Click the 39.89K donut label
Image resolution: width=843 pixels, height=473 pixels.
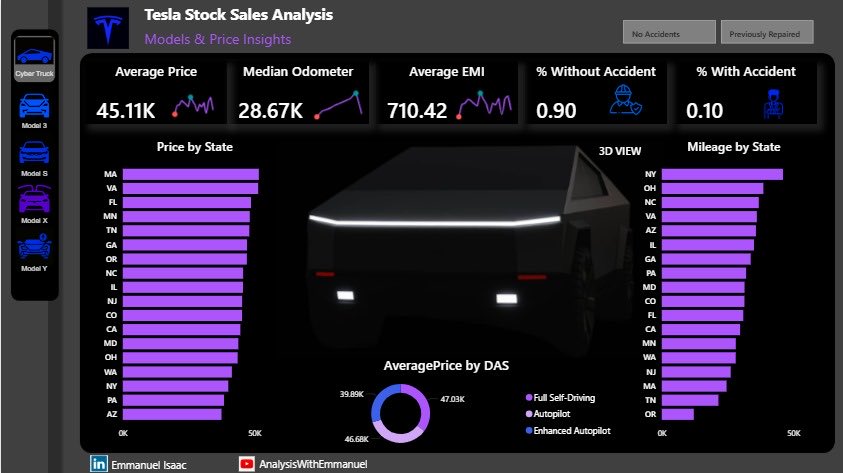pyautogui.click(x=352, y=394)
